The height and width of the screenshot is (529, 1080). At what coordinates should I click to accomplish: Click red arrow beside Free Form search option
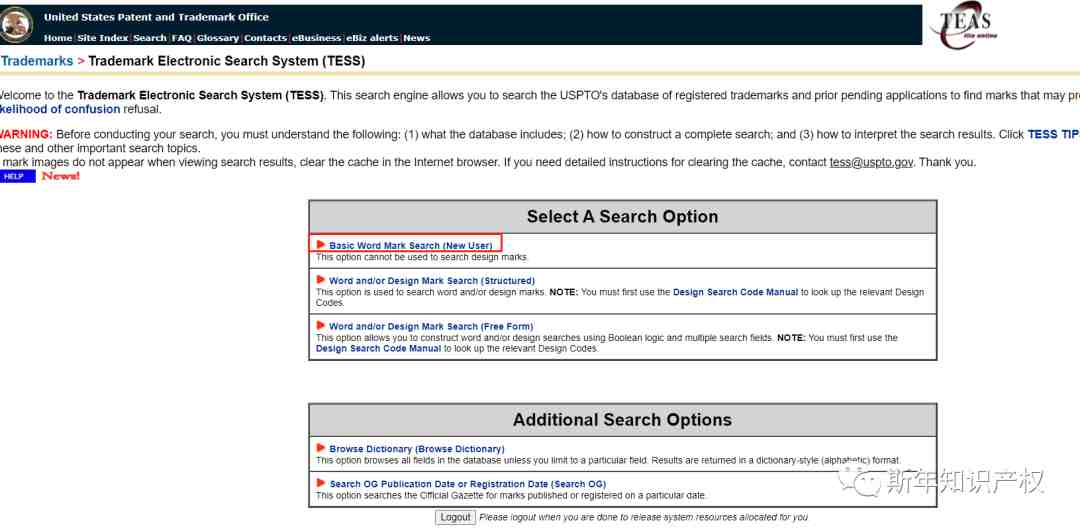321,325
